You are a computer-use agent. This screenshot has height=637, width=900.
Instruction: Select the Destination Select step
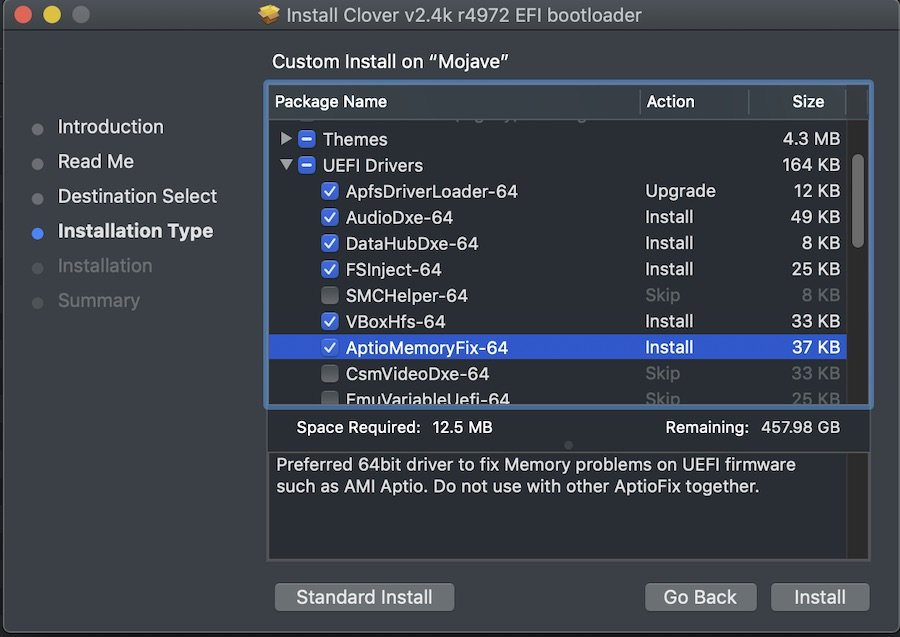137,196
